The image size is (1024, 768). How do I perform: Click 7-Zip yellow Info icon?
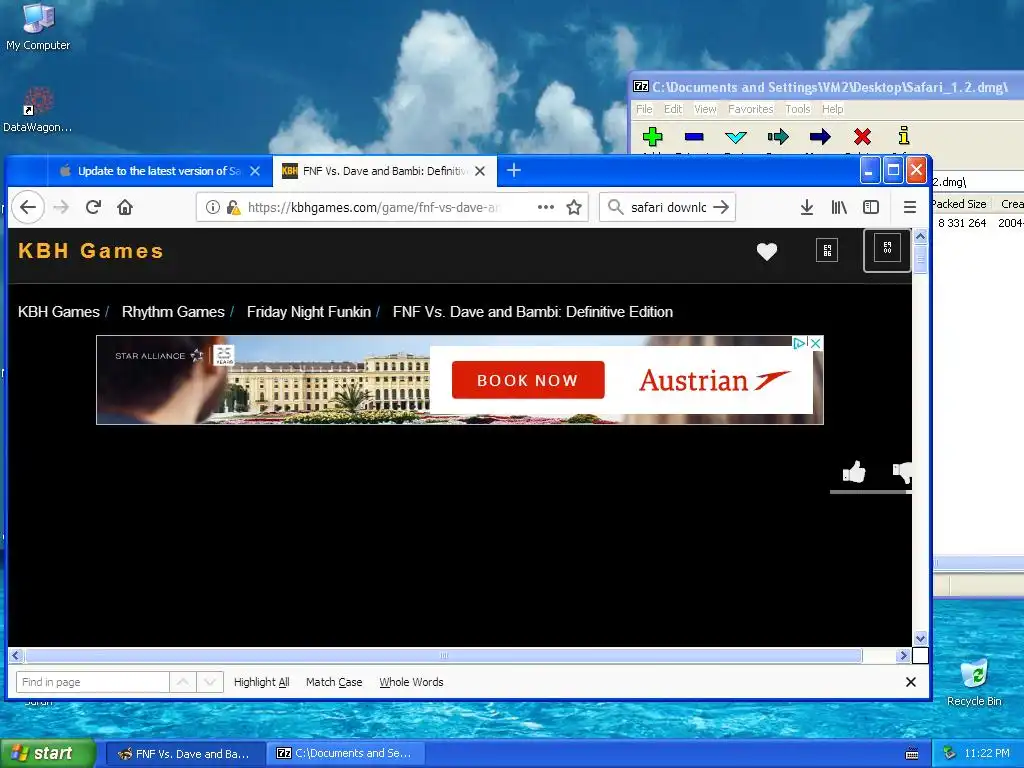904,136
